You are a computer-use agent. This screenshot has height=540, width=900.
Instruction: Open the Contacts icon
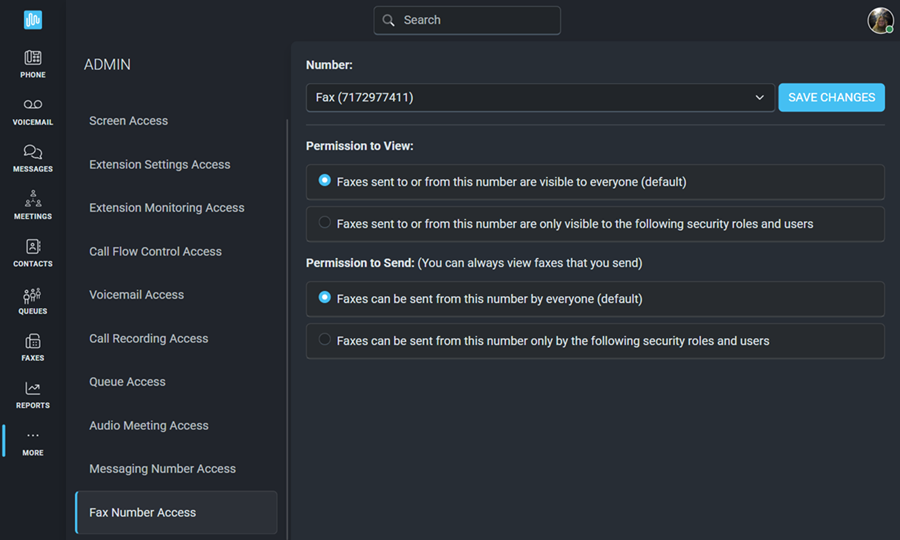pos(33,246)
